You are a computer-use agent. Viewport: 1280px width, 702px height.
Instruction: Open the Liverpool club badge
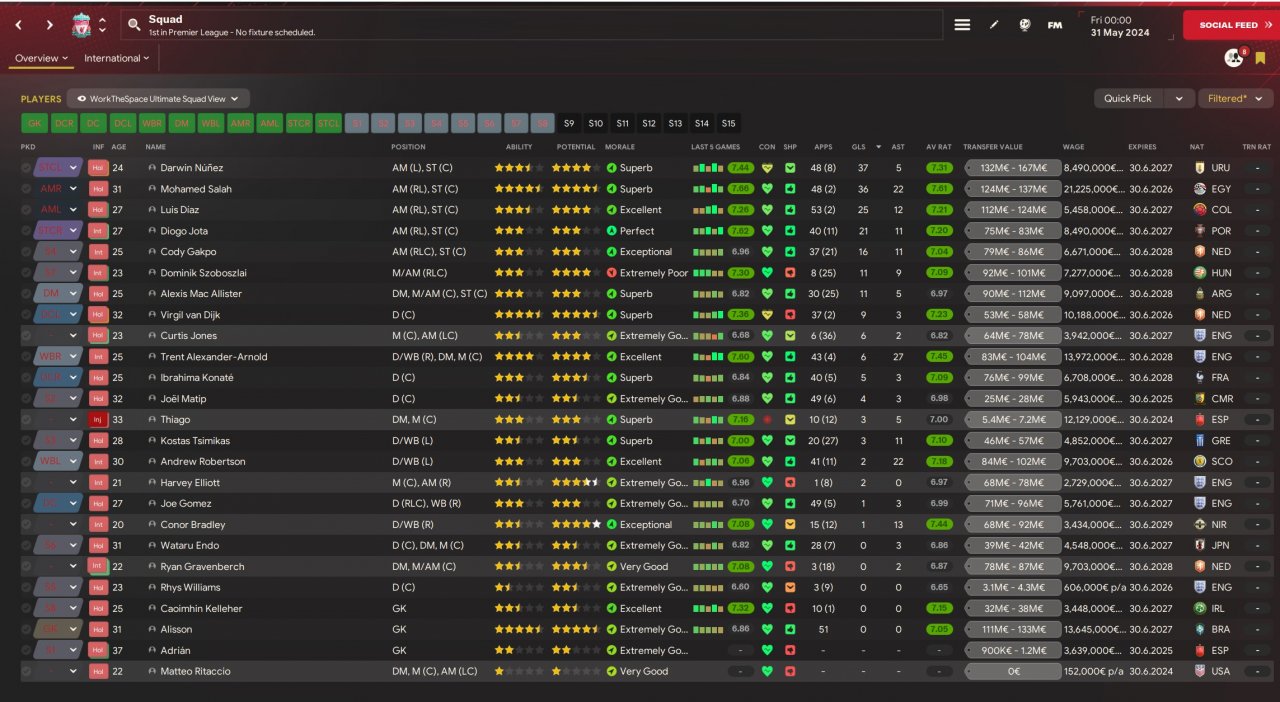81,25
